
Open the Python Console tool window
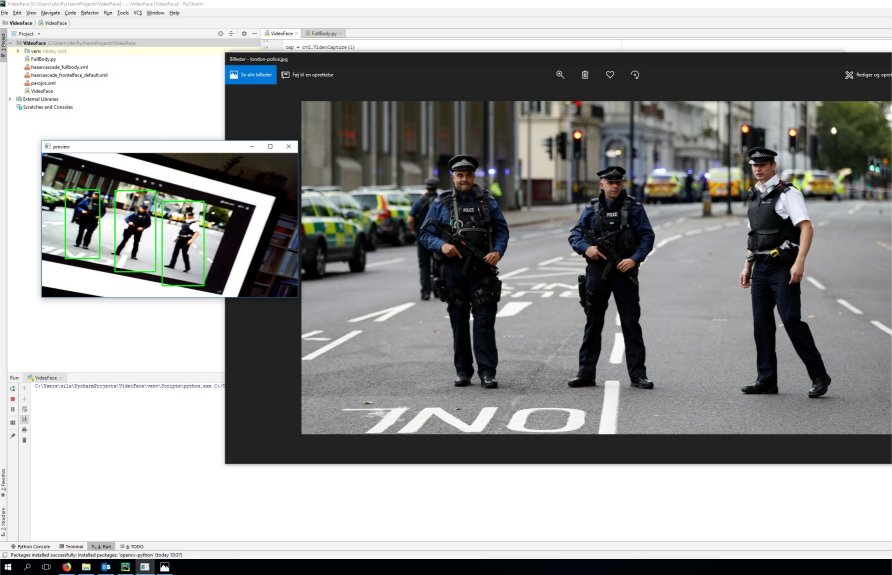(x=31, y=547)
